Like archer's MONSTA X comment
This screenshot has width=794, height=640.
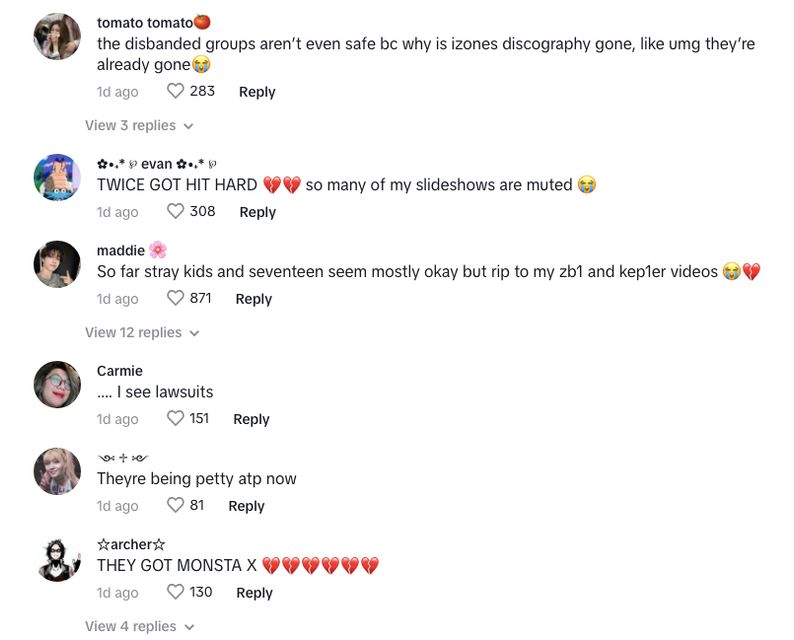176,593
